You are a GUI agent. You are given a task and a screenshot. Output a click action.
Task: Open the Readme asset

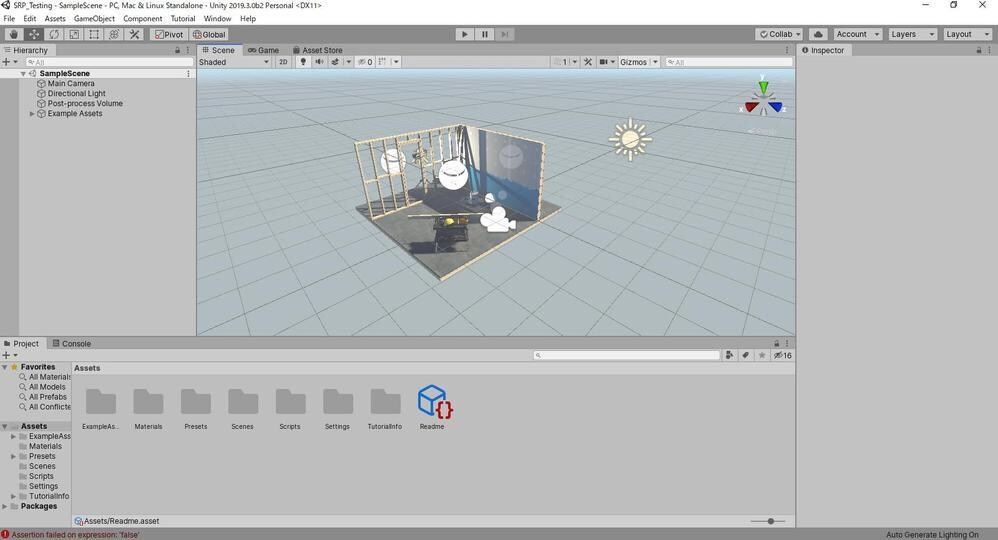click(432, 407)
